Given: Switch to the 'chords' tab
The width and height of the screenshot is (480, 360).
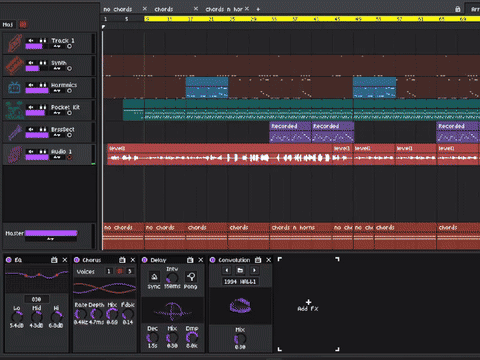Looking at the screenshot, I should (164, 9).
